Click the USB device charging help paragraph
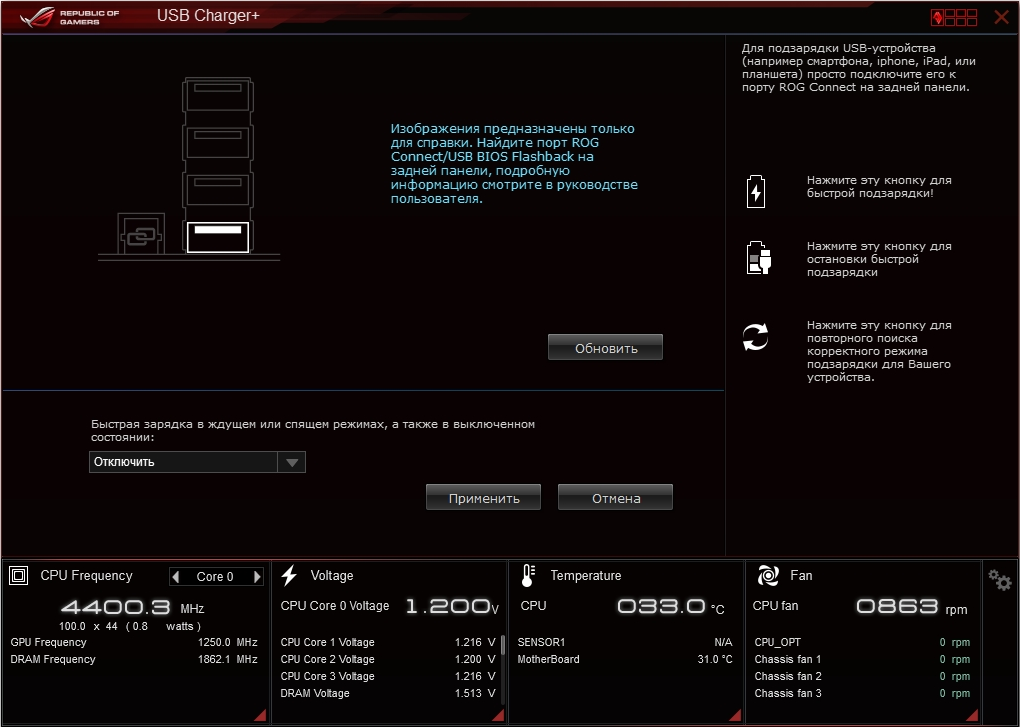 (859, 68)
